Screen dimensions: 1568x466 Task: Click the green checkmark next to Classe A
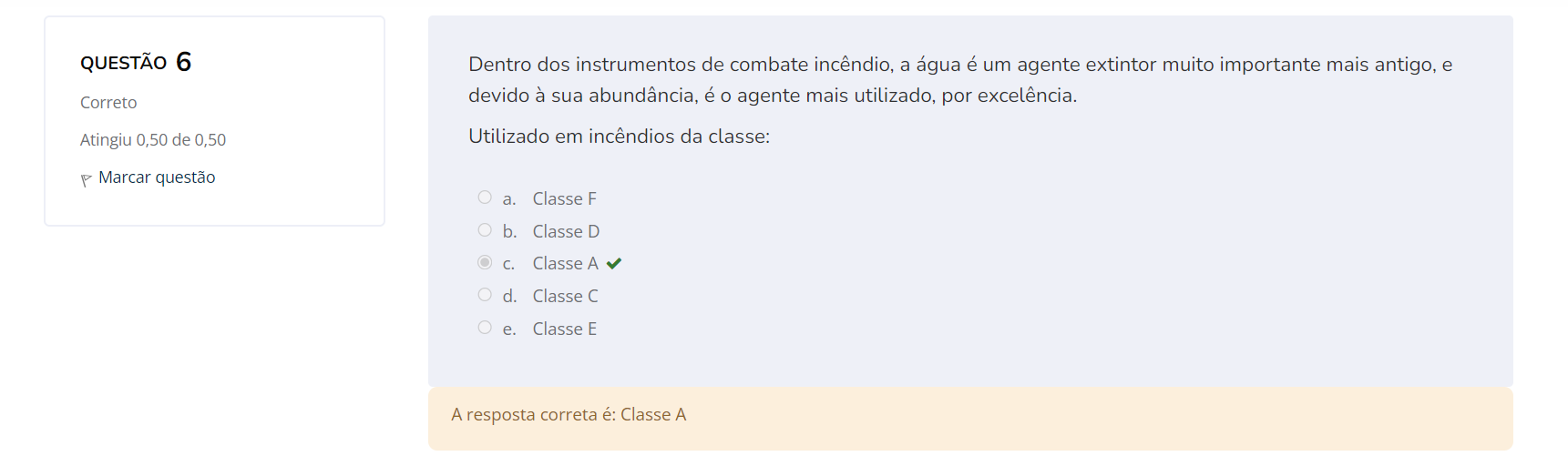(614, 264)
